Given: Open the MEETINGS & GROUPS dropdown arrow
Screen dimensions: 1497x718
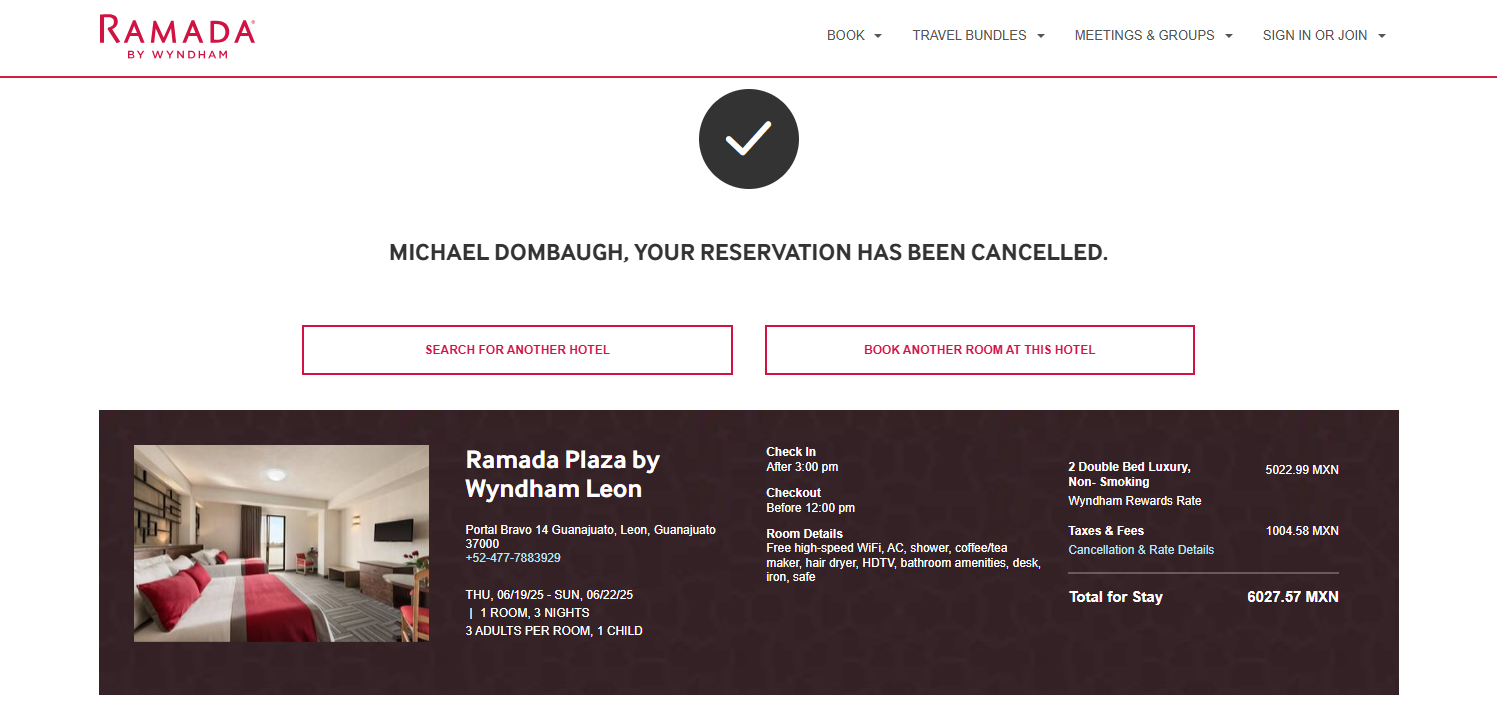Looking at the screenshot, I should pyautogui.click(x=1228, y=35).
